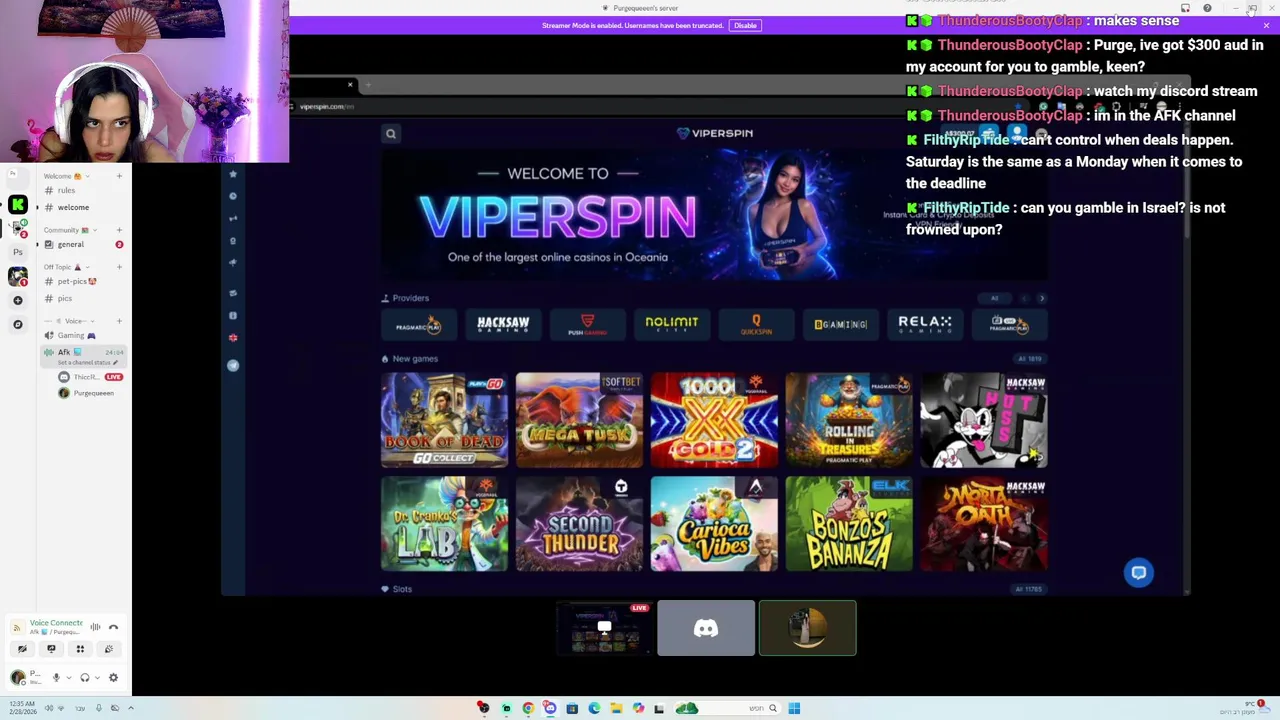Open voice noise suppression waveform icon

click(x=95, y=627)
